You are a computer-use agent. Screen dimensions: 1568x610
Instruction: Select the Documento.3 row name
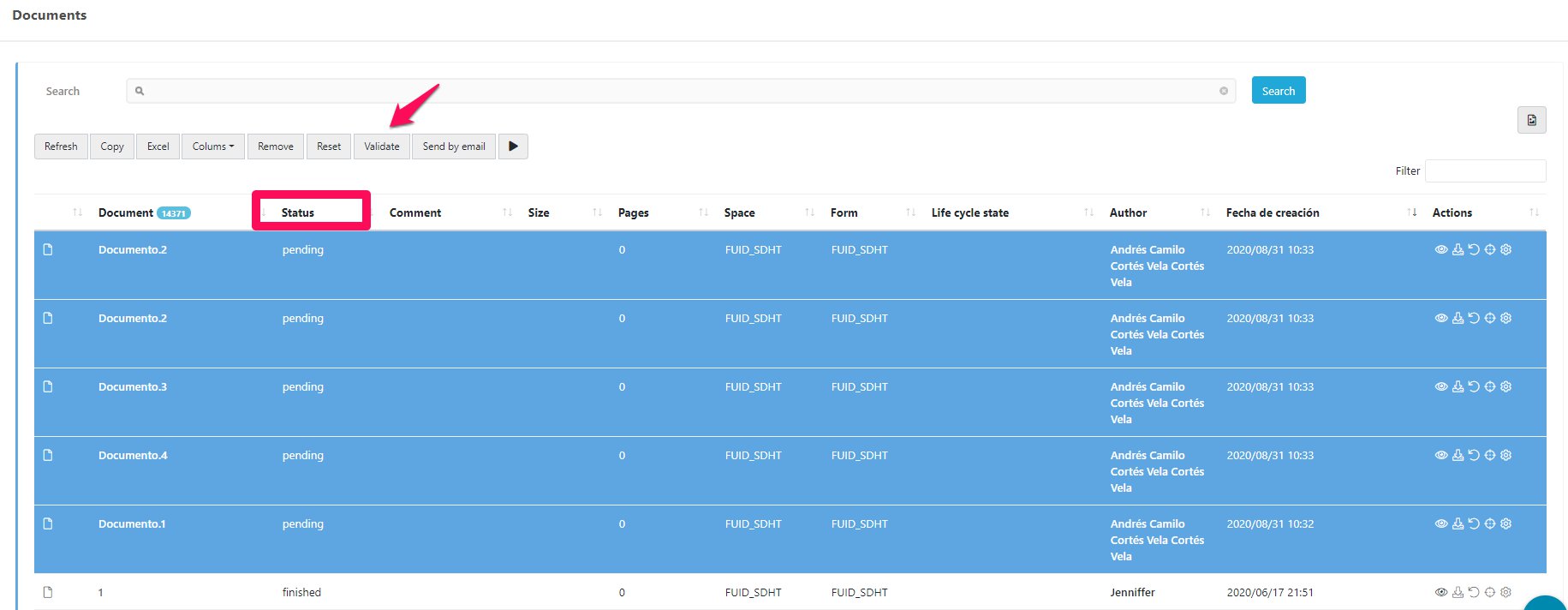point(133,386)
